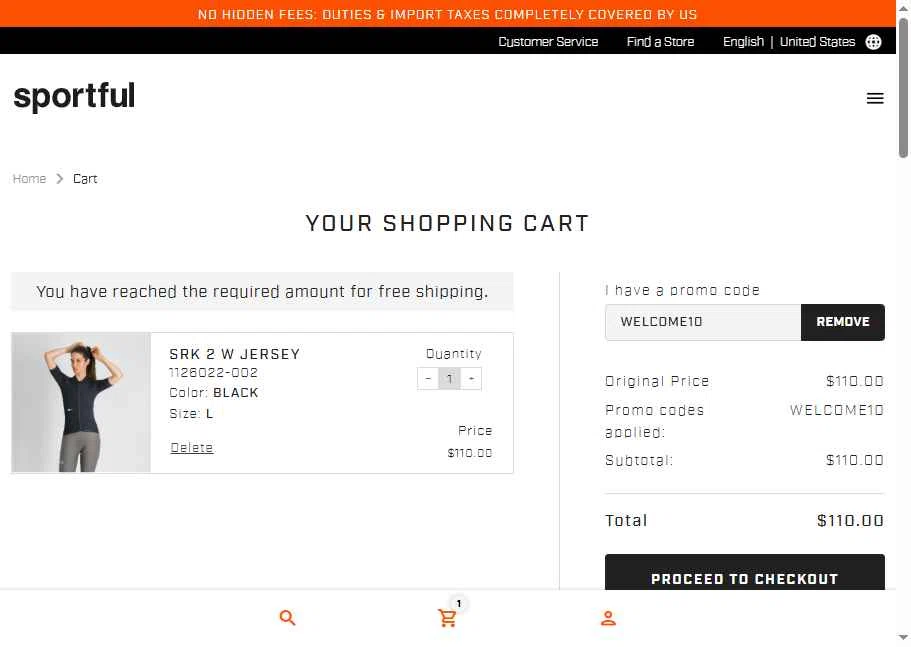Decrease quantity with minus button
This screenshot has height=647, width=911.
pyautogui.click(x=428, y=379)
